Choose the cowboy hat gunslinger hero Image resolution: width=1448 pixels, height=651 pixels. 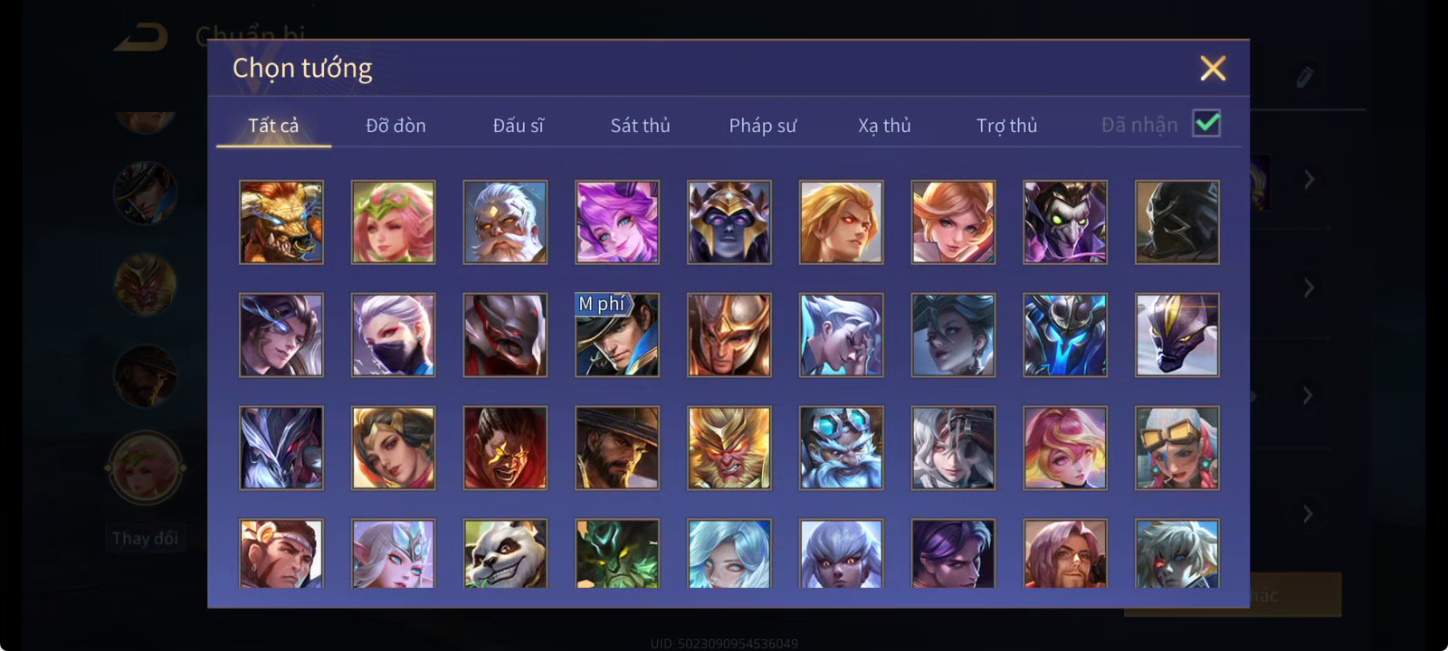coord(617,448)
